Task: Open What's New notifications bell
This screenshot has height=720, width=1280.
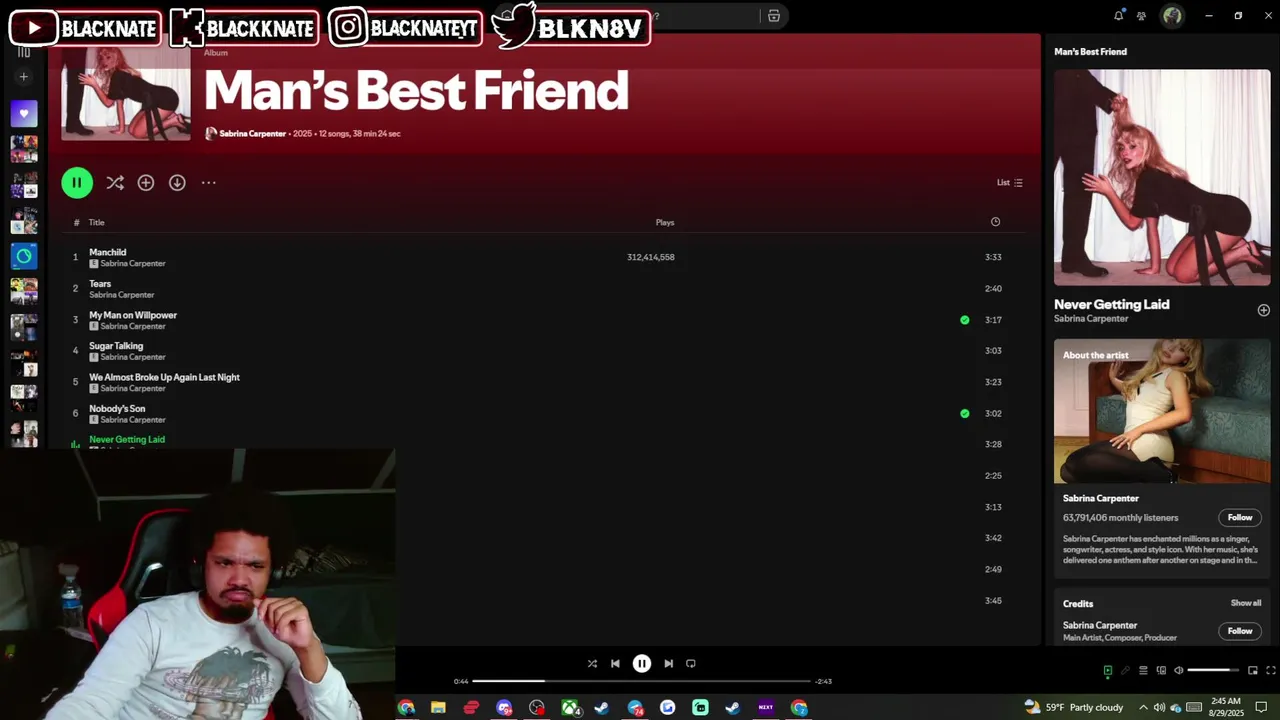Action: tap(1118, 16)
